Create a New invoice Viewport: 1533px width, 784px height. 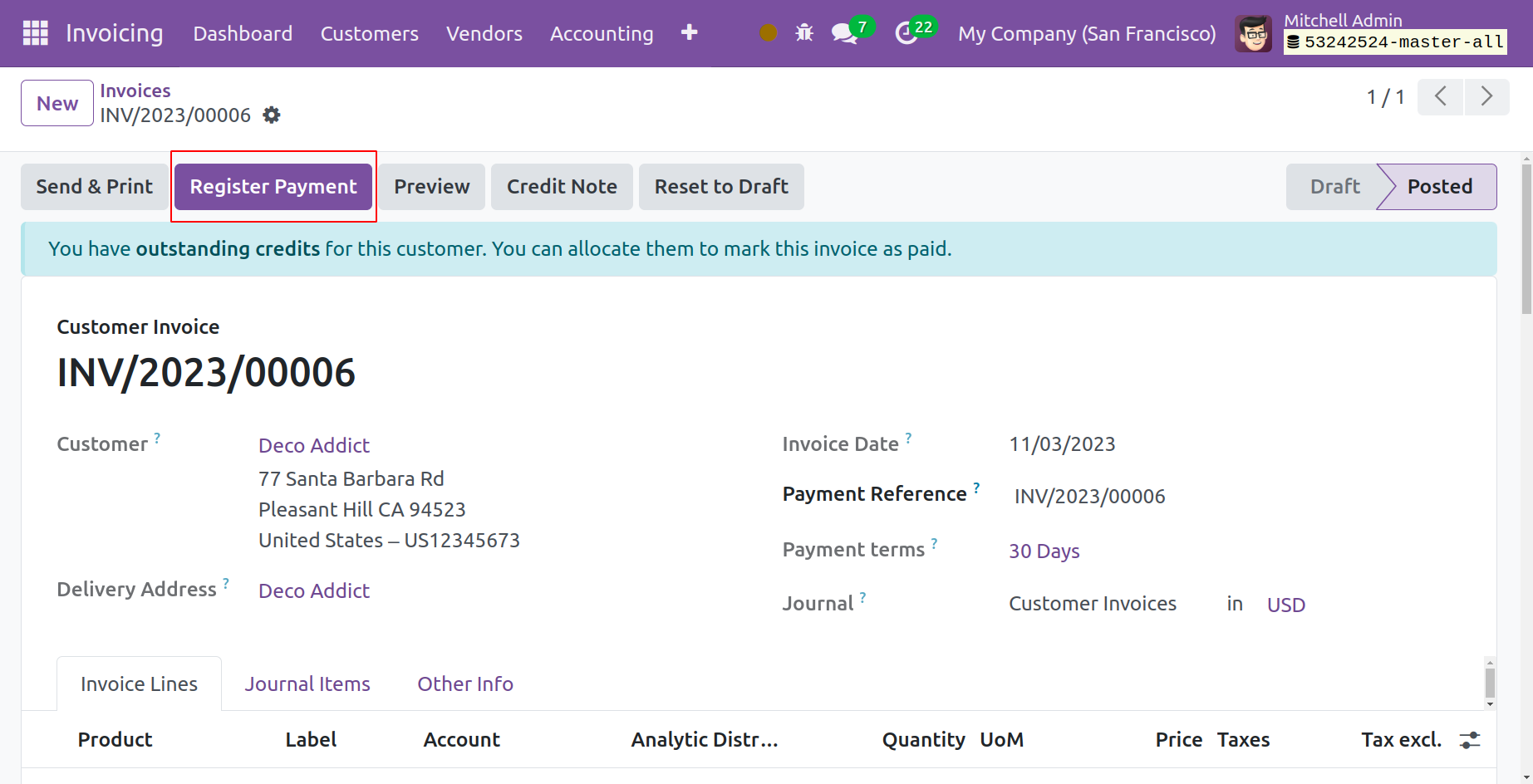(57, 103)
